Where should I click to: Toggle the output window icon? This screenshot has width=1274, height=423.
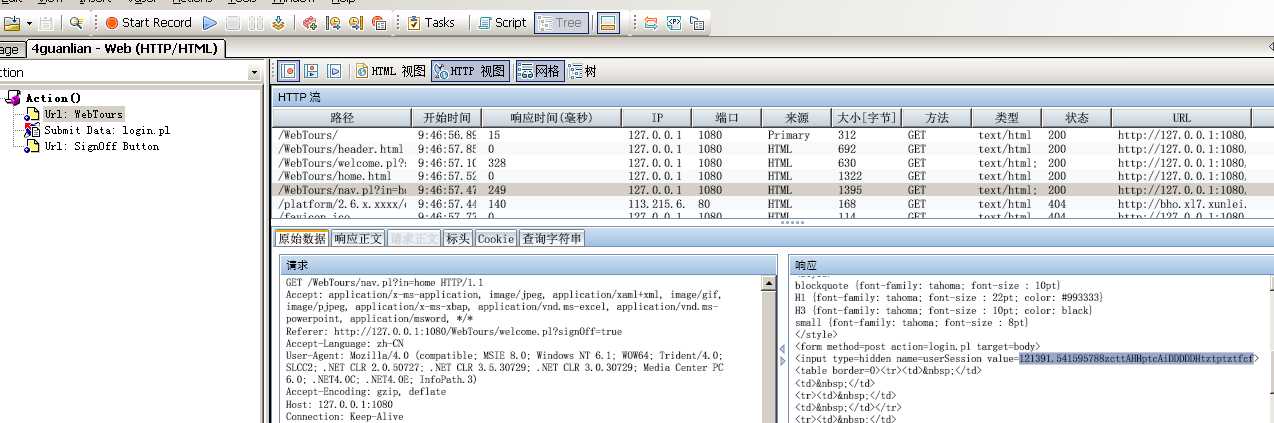[x=607, y=22]
